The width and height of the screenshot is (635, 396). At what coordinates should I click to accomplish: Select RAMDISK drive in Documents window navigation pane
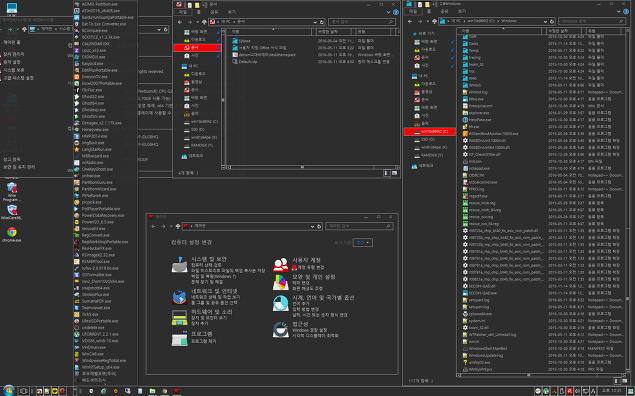[x=197, y=145]
